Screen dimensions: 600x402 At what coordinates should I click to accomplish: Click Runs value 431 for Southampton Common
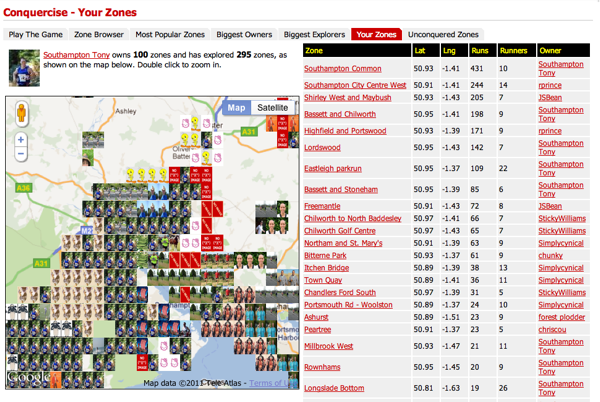477,68
